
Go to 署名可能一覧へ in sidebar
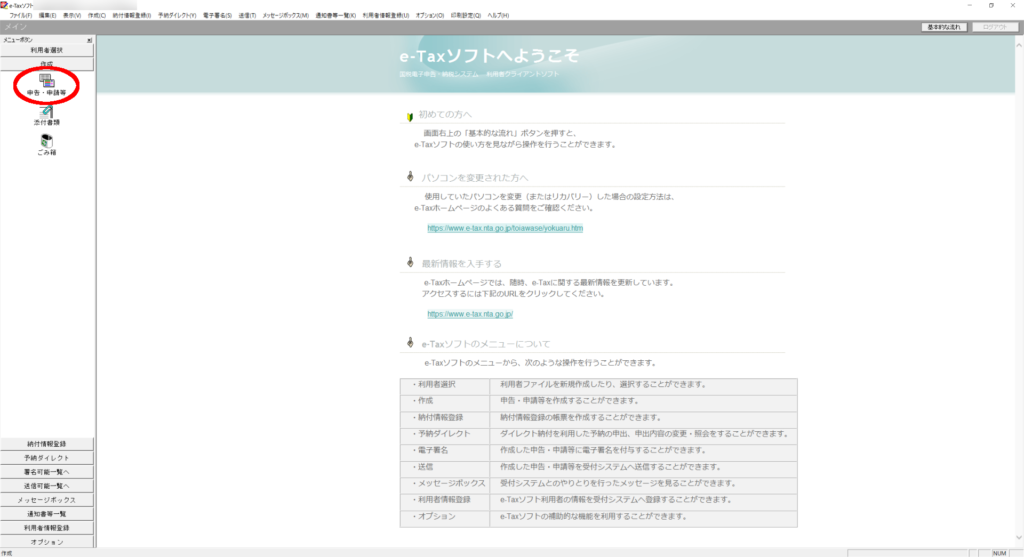tap(47, 472)
